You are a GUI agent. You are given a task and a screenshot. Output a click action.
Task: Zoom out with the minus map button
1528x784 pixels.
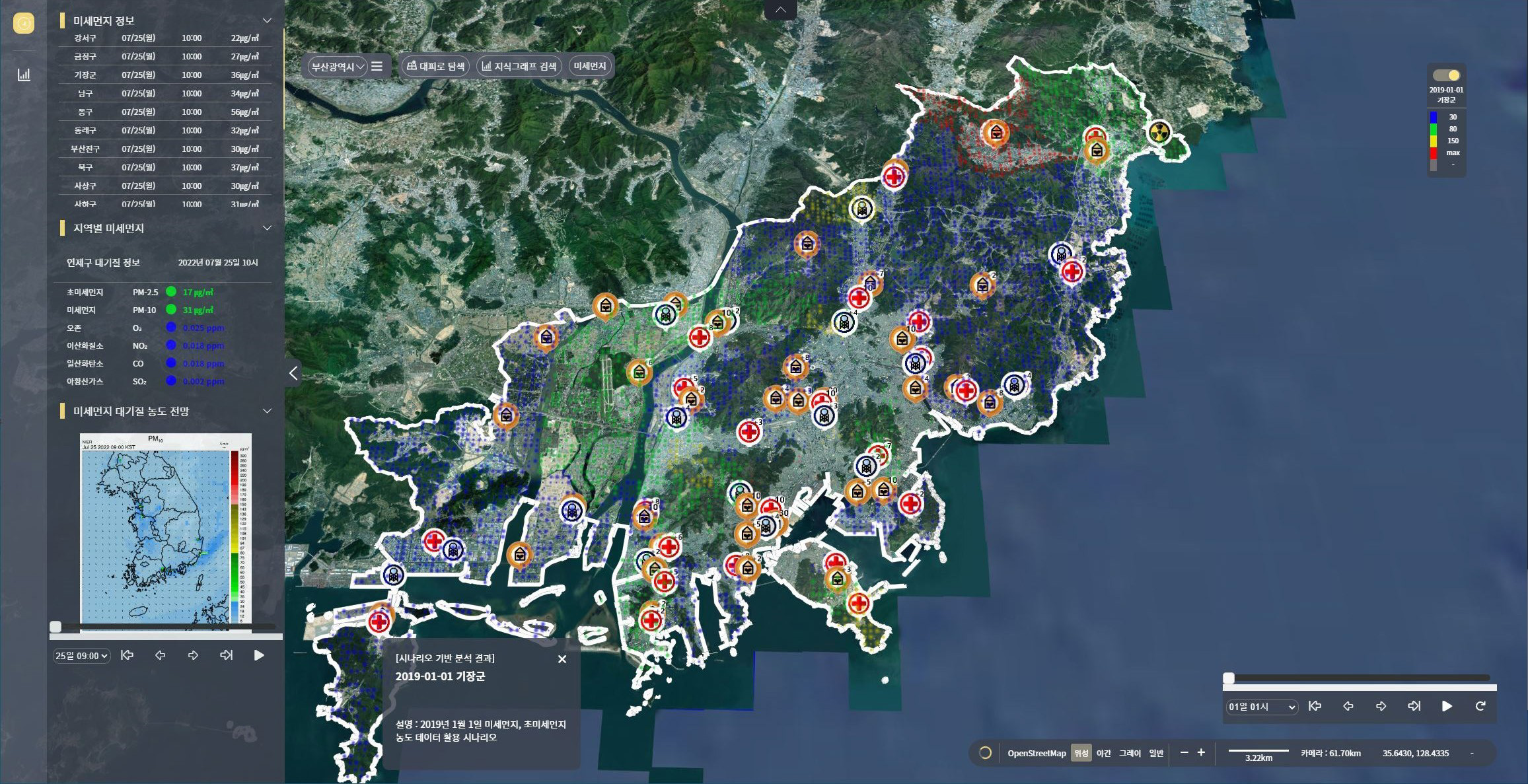1184,752
